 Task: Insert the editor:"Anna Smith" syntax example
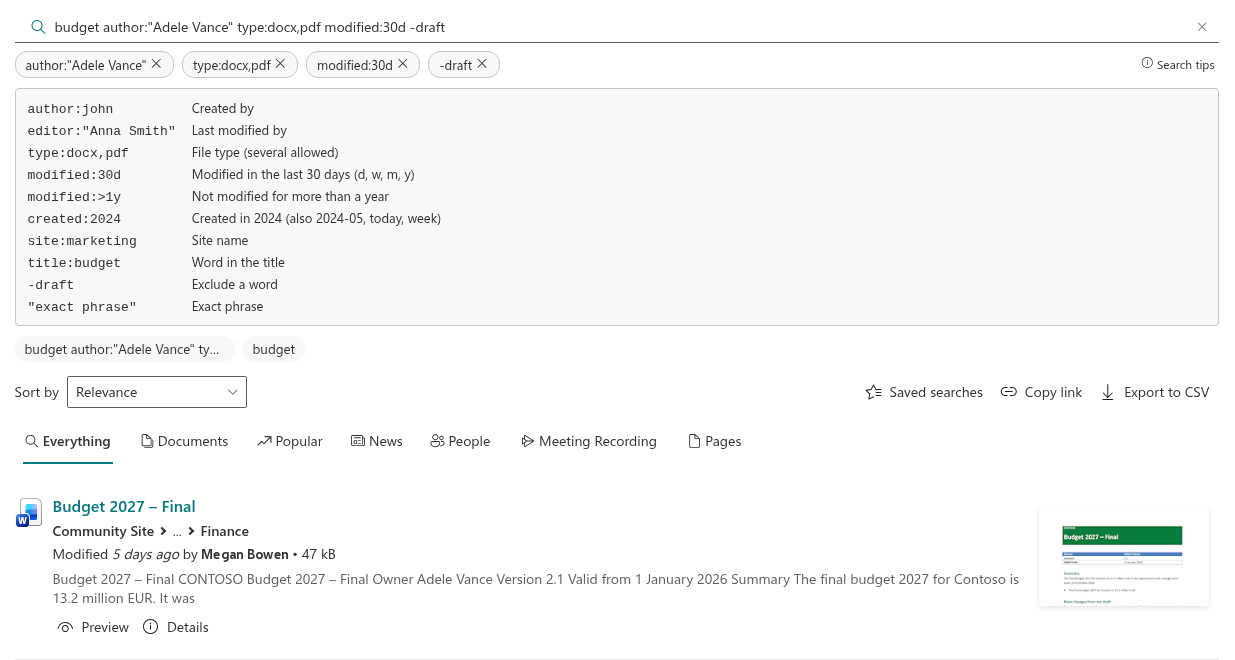point(101,131)
